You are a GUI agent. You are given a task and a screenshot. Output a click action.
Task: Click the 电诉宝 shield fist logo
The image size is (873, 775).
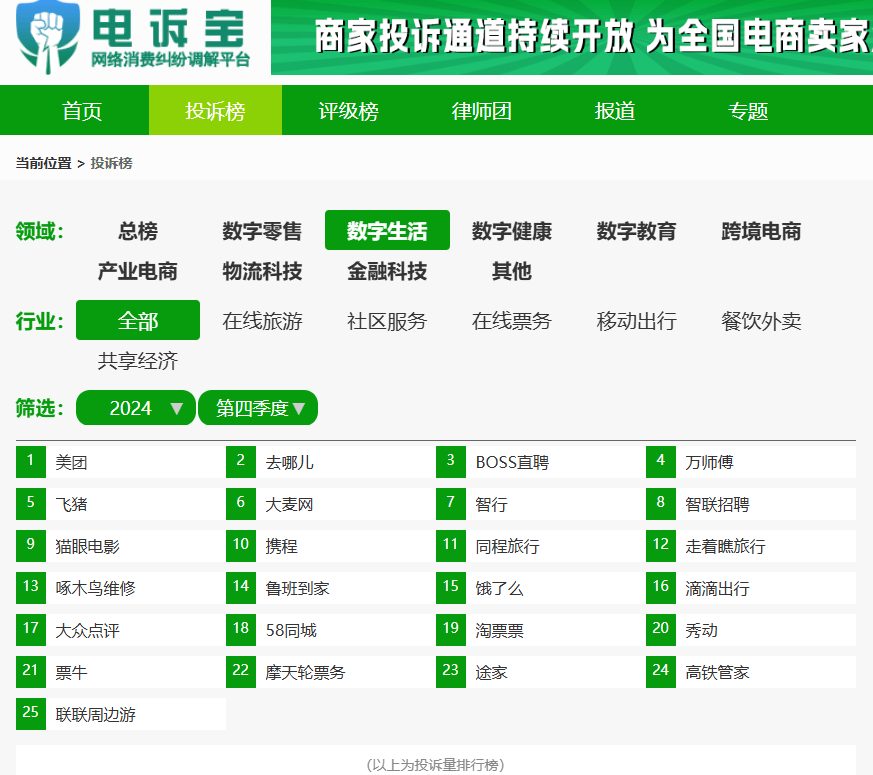[48, 37]
